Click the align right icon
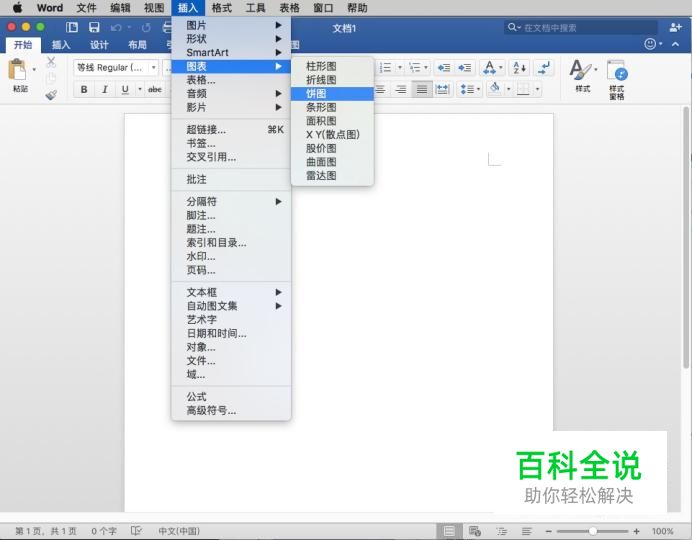Viewport: 692px width, 540px height. pos(401,90)
